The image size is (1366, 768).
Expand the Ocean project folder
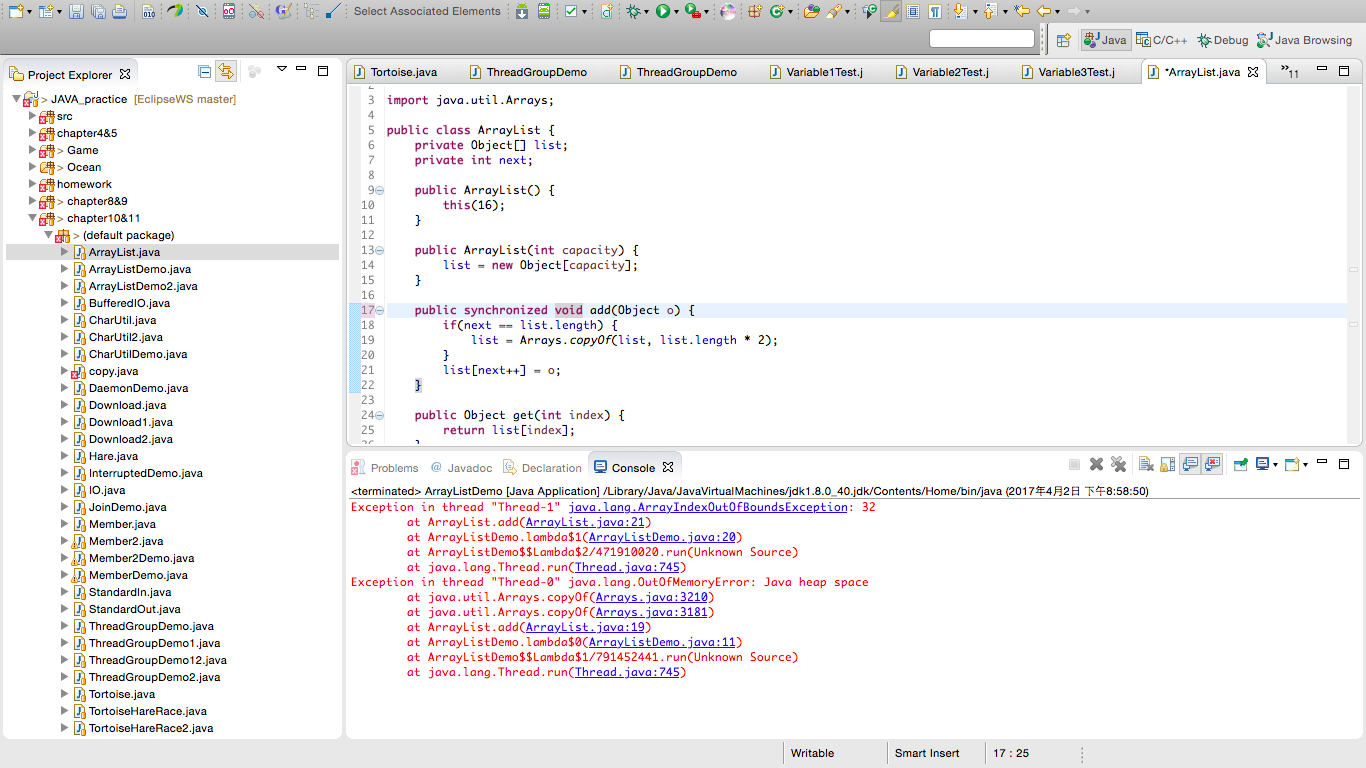tap(32, 167)
